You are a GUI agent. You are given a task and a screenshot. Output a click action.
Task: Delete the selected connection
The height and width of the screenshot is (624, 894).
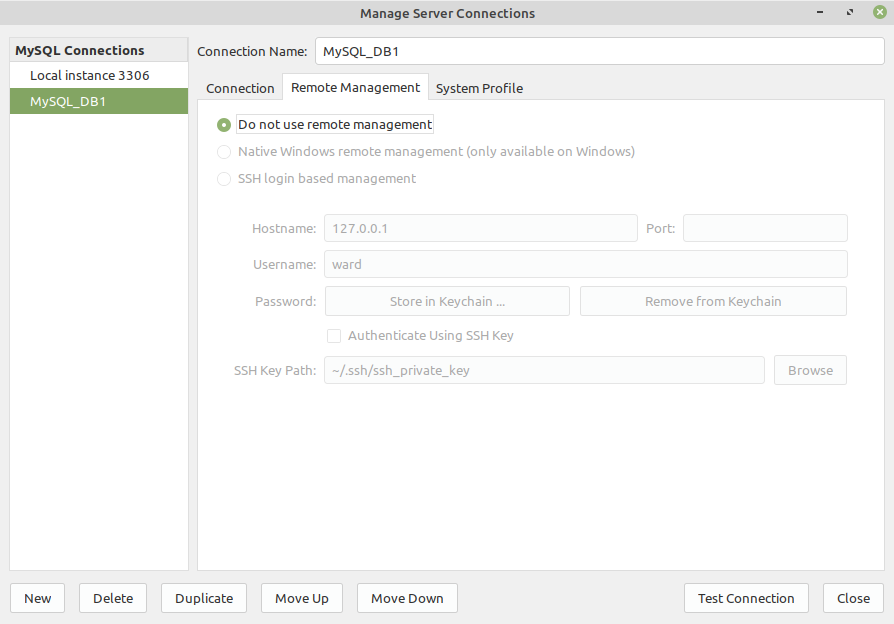(x=112, y=598)
